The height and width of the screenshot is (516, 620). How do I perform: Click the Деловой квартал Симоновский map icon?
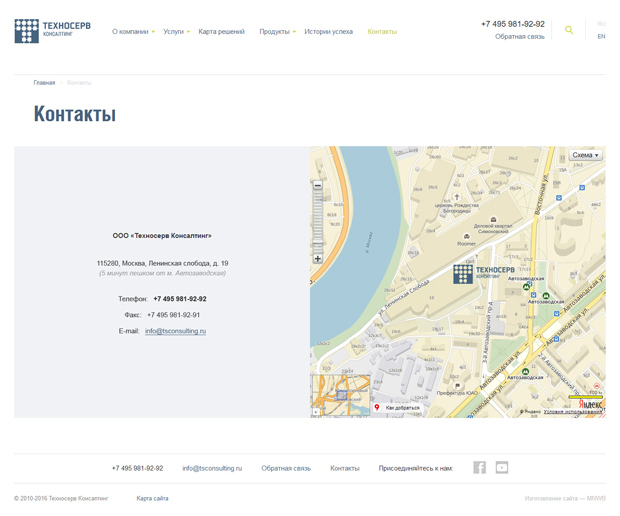point(493,219)
